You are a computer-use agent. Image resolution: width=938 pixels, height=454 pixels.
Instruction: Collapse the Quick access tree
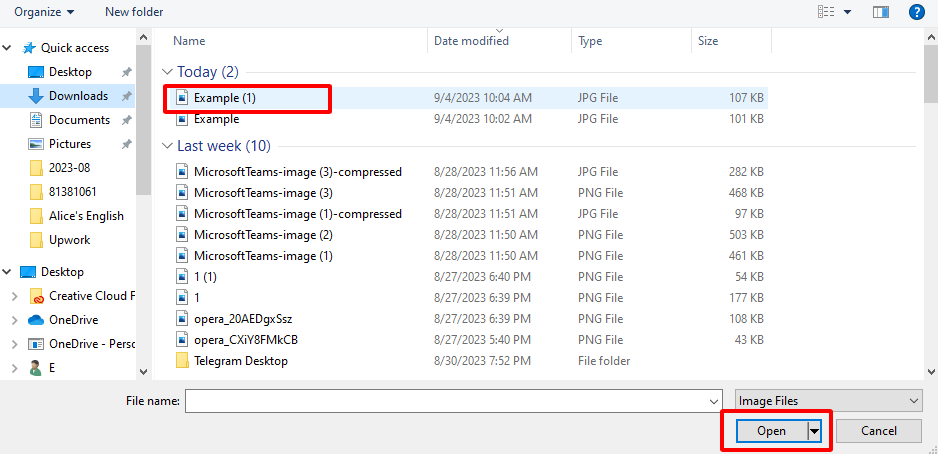pyautogui.click(x=9, y=48)
